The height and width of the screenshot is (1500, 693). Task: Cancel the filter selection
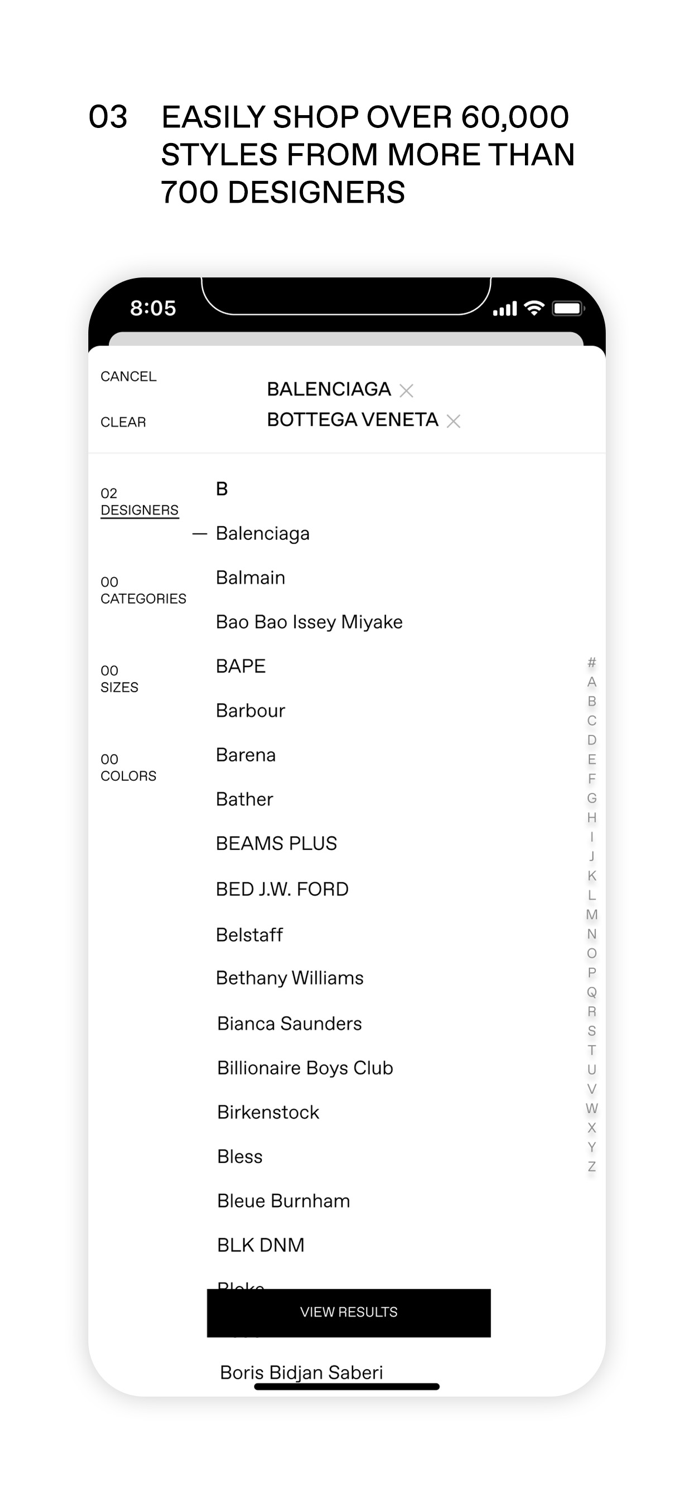pos(128,377)
